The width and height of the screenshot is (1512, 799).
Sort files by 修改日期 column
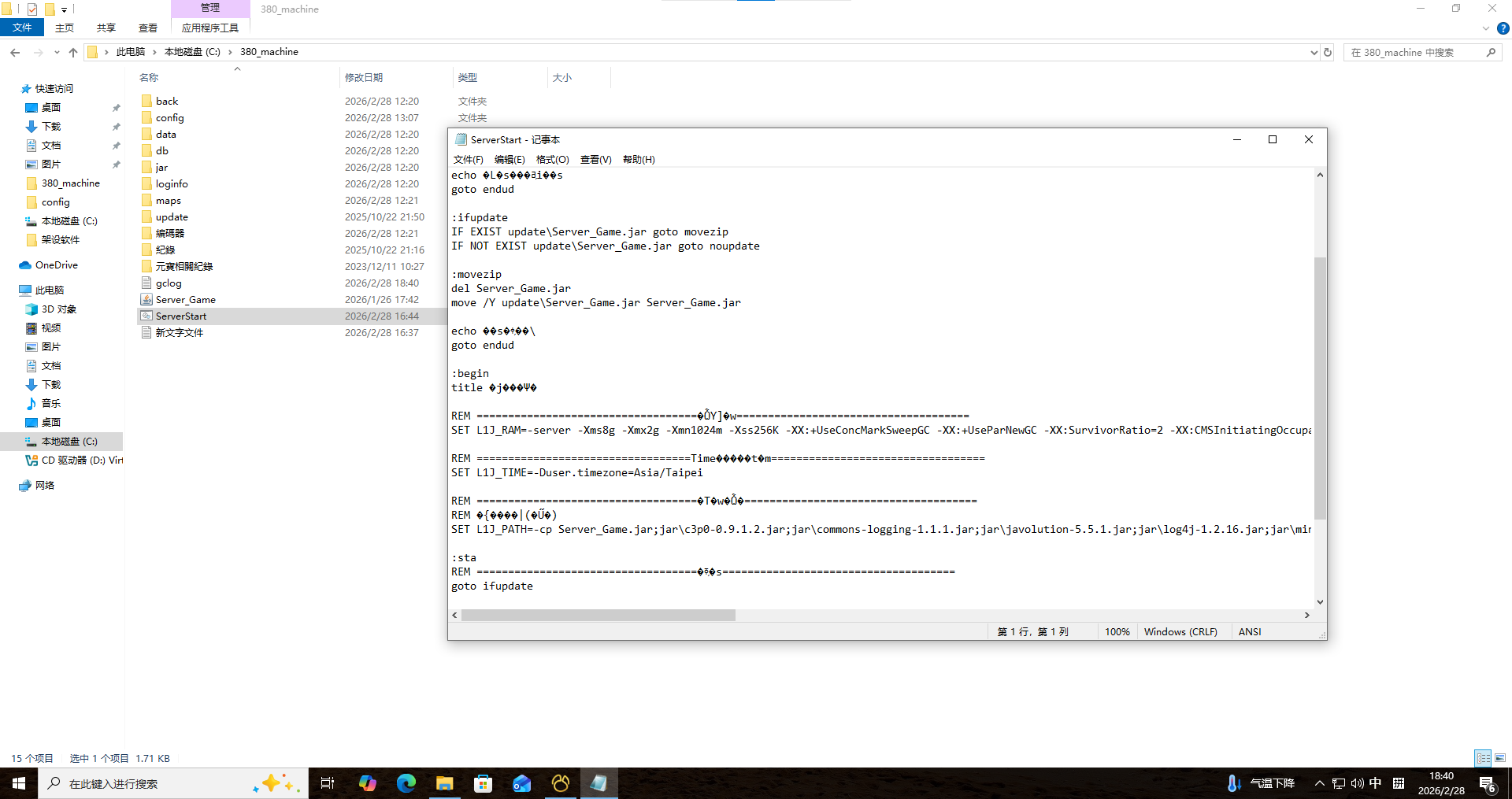coord(364,77)
